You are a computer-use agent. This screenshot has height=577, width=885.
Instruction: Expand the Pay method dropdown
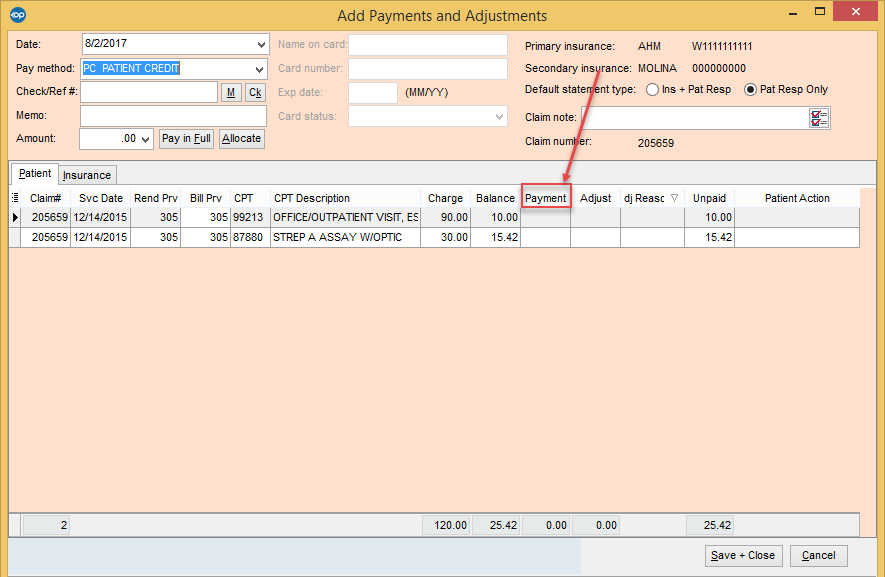259,69
